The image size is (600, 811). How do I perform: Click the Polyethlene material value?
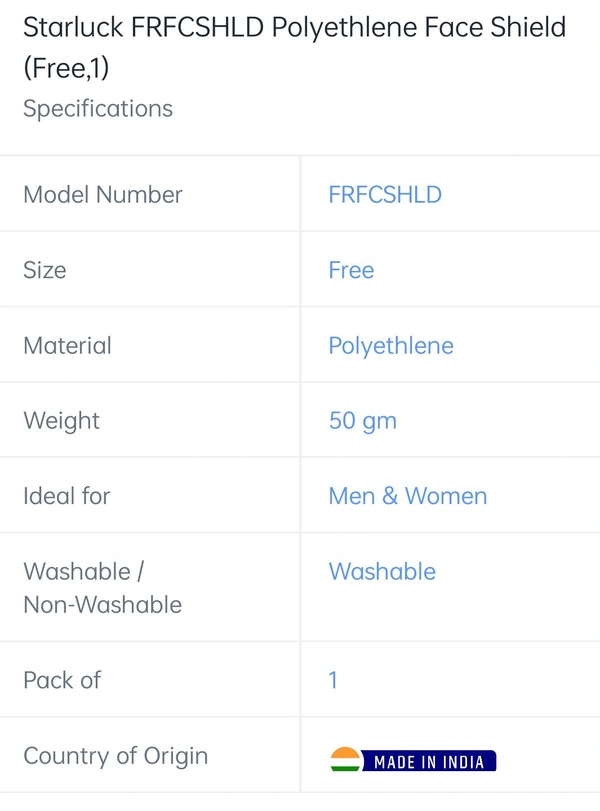click(391, 346)
